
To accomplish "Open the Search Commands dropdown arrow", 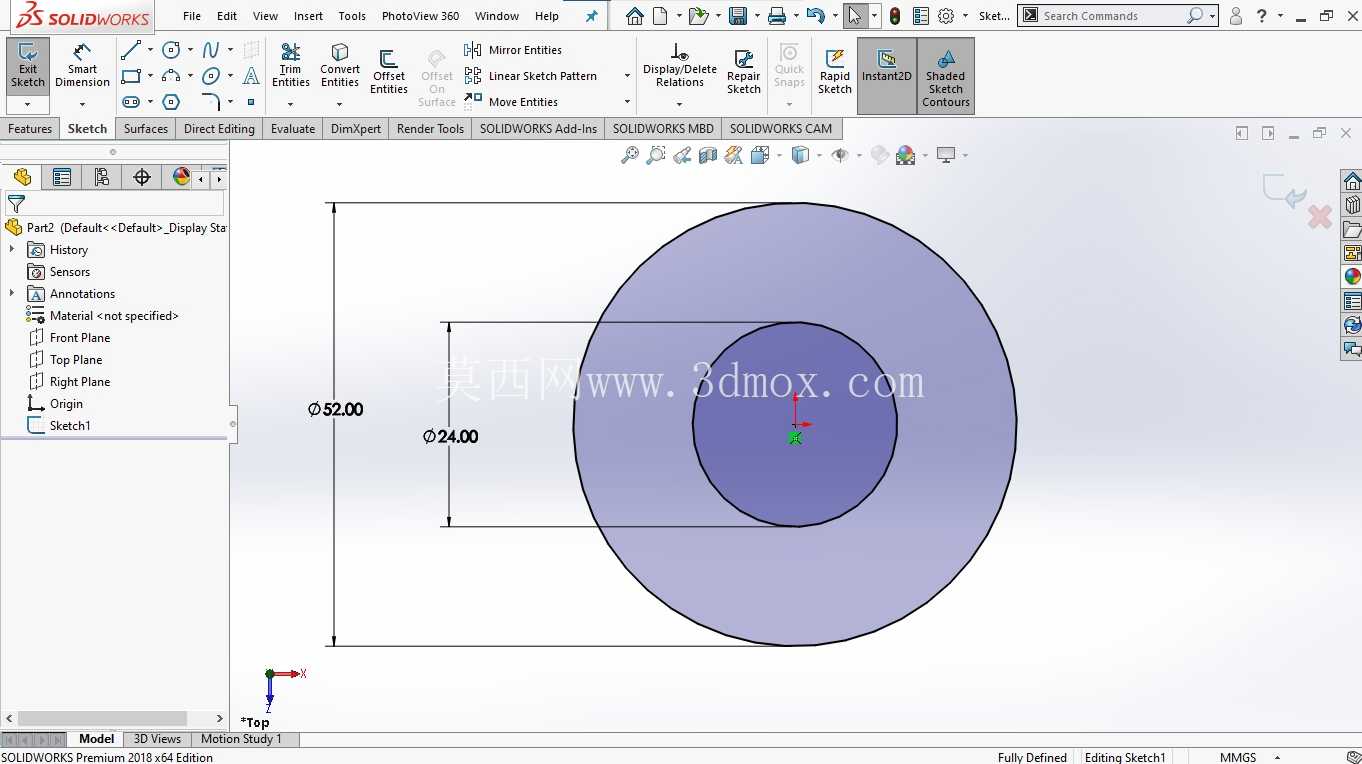I will [1213, 16].
